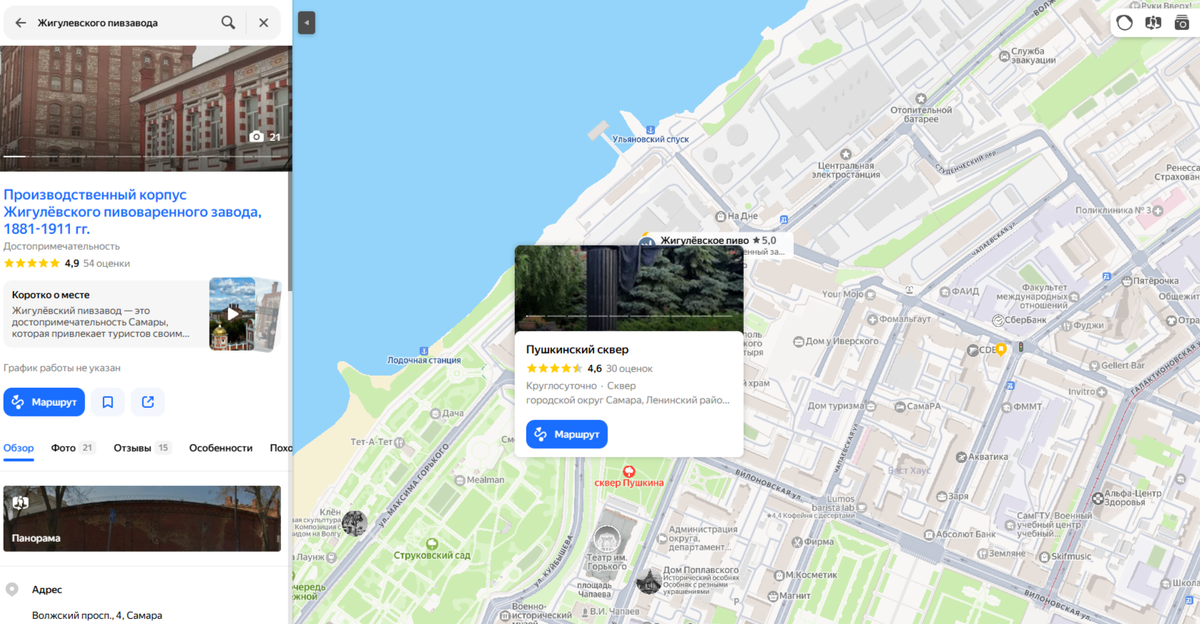Click the back arrow in the search bar
1200x624 pixels.
click(20, 22)
